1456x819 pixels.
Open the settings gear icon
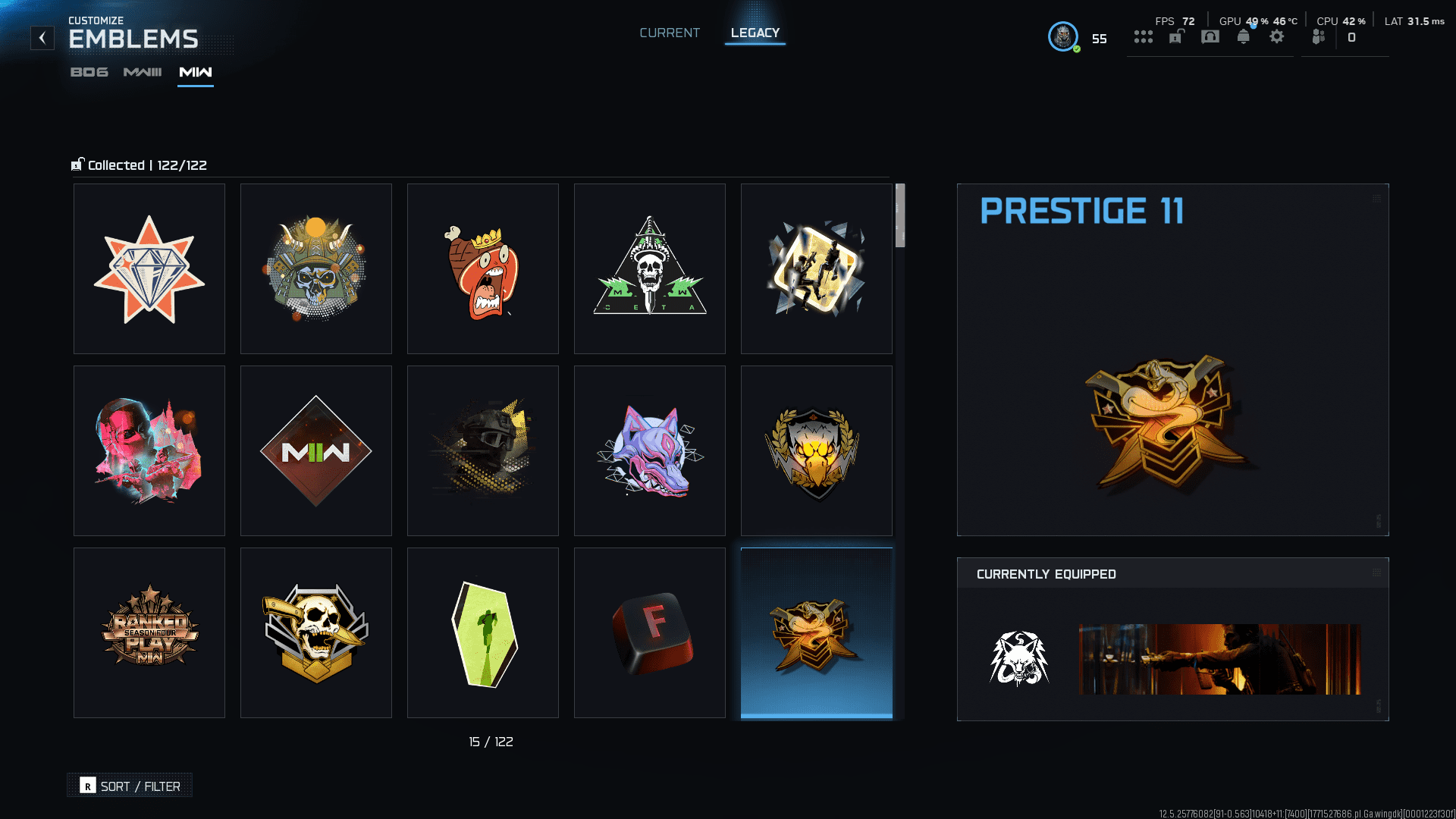pos(1277,36)
